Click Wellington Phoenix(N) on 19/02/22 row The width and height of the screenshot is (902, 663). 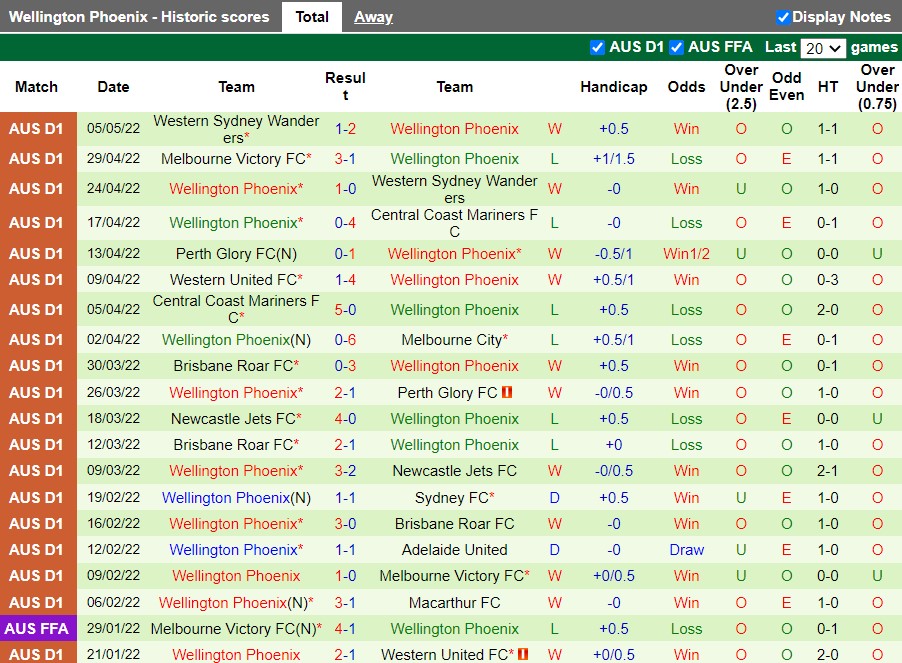[x=236, y=497]
